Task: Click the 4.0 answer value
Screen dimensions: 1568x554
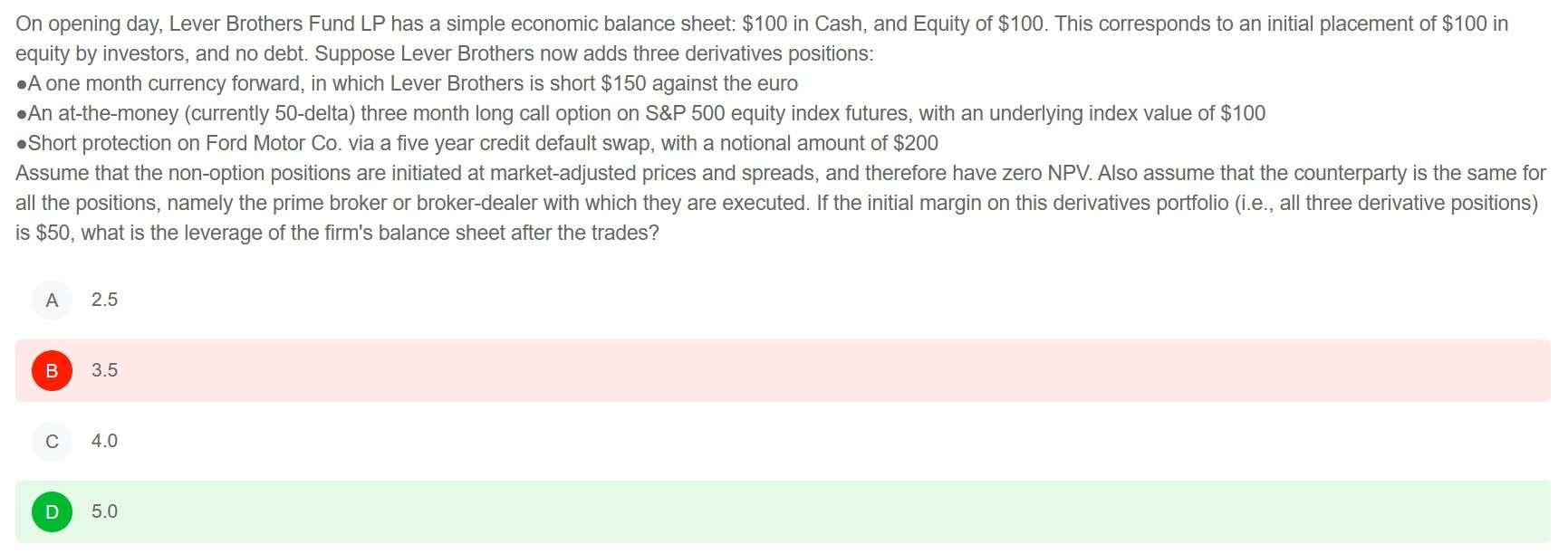Action: (x=104, y=441)
